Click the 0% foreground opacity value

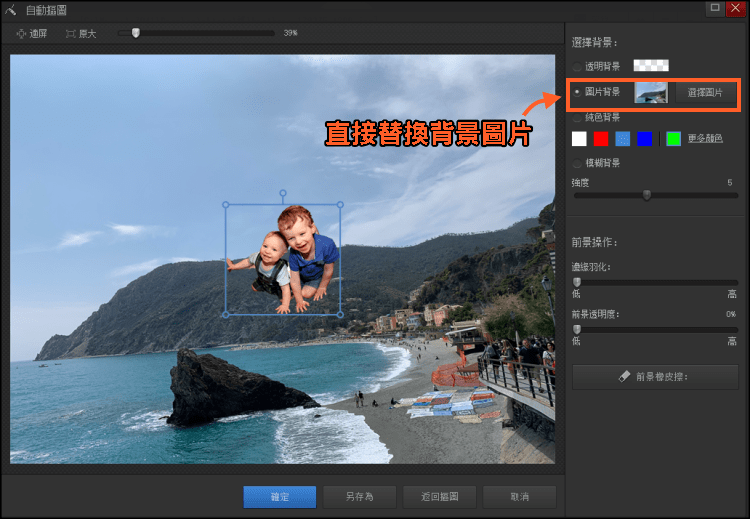coord(731,314)
